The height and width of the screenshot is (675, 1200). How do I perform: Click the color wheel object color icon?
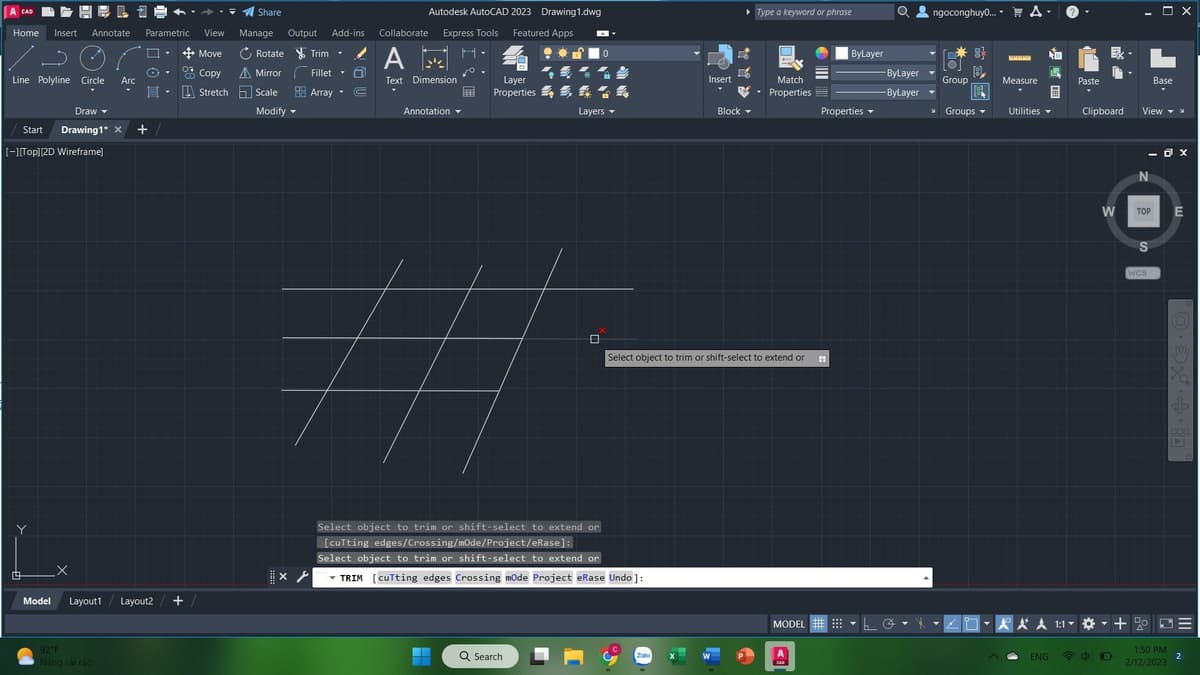tap(821, 53)
